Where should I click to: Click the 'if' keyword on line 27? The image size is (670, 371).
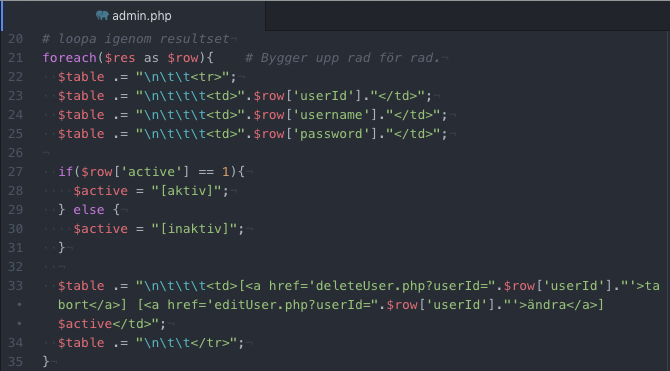pyautogui.click(x=66, y=172)
